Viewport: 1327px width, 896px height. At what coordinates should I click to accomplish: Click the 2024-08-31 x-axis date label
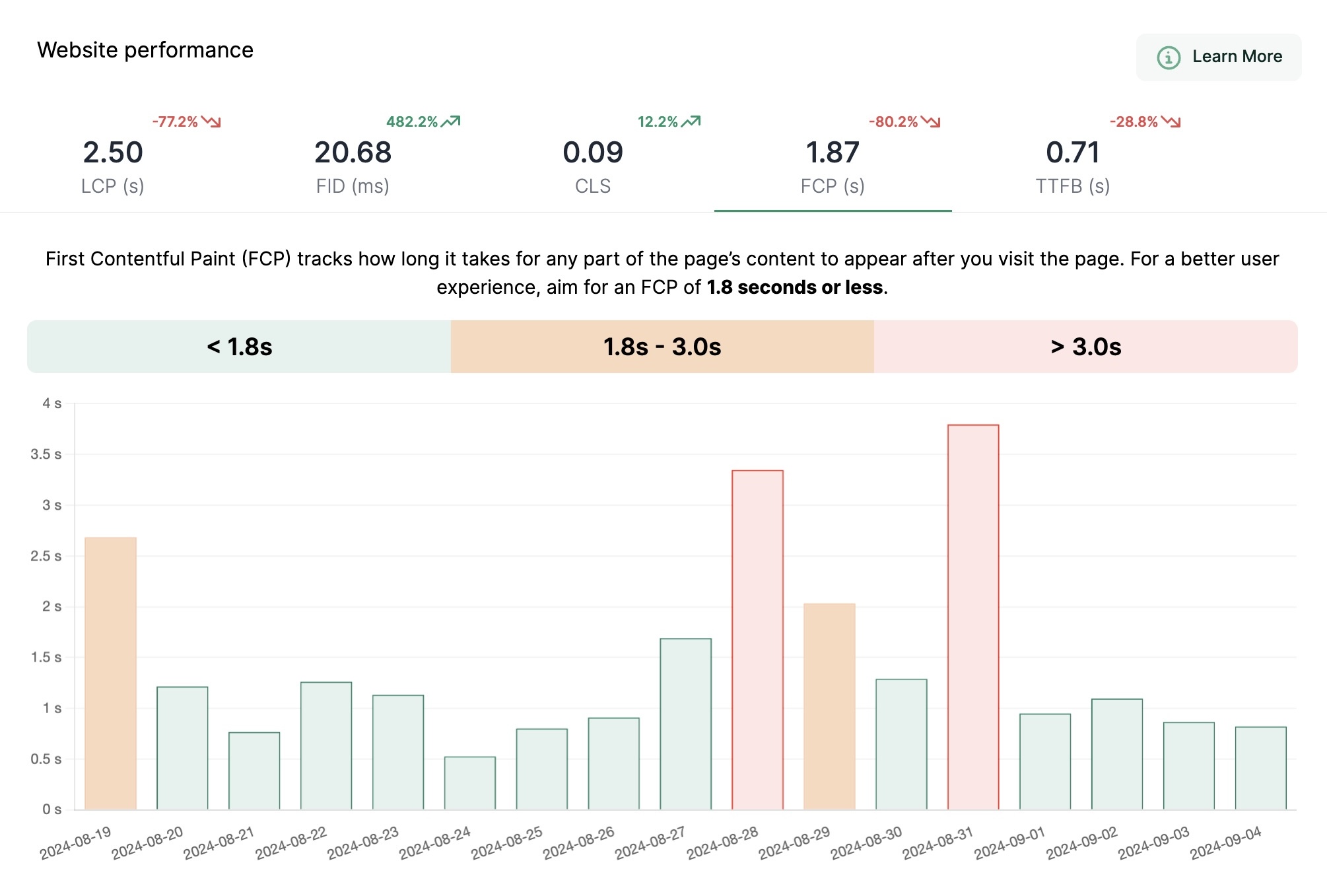[x=938, y=843]
